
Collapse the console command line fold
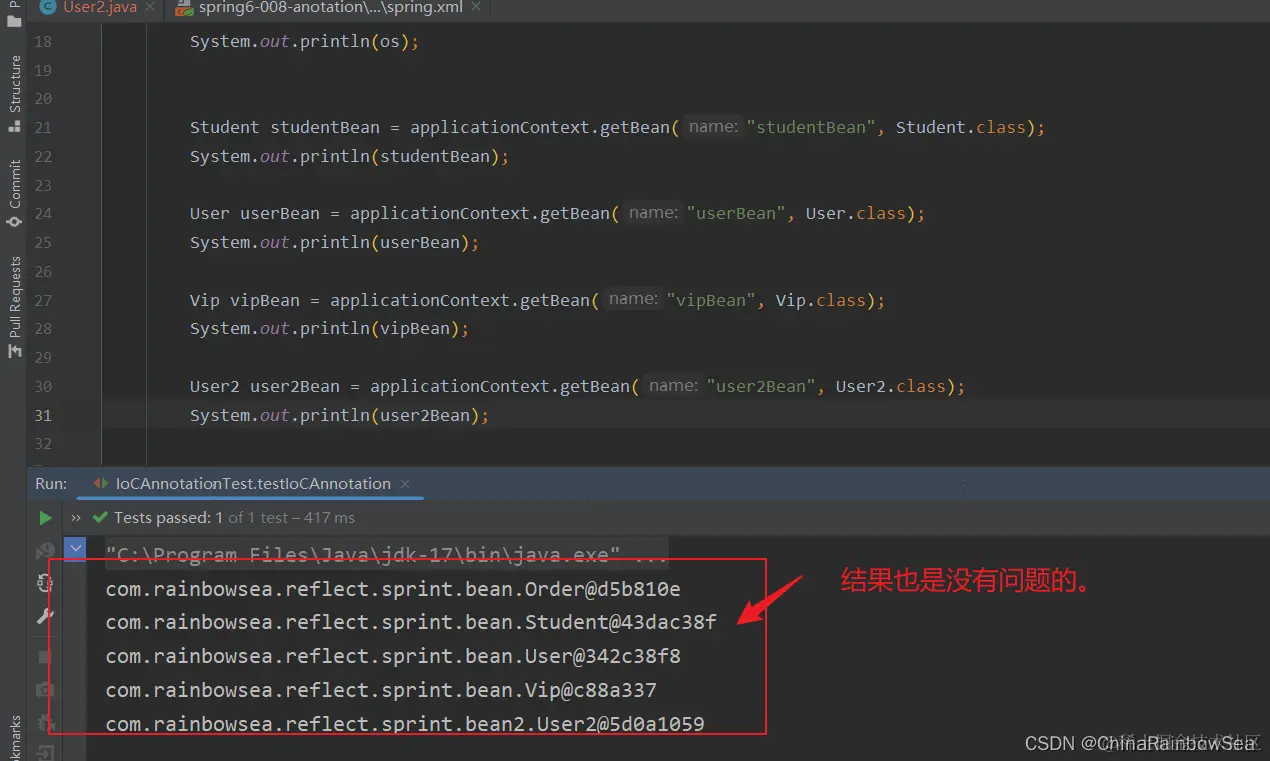(76, 549)
